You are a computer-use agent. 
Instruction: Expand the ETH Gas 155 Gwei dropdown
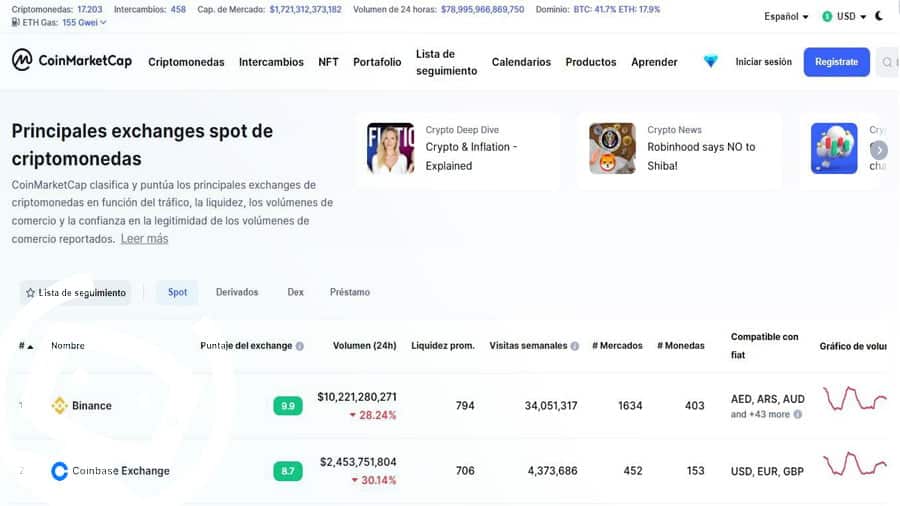[x=84, y=22]
